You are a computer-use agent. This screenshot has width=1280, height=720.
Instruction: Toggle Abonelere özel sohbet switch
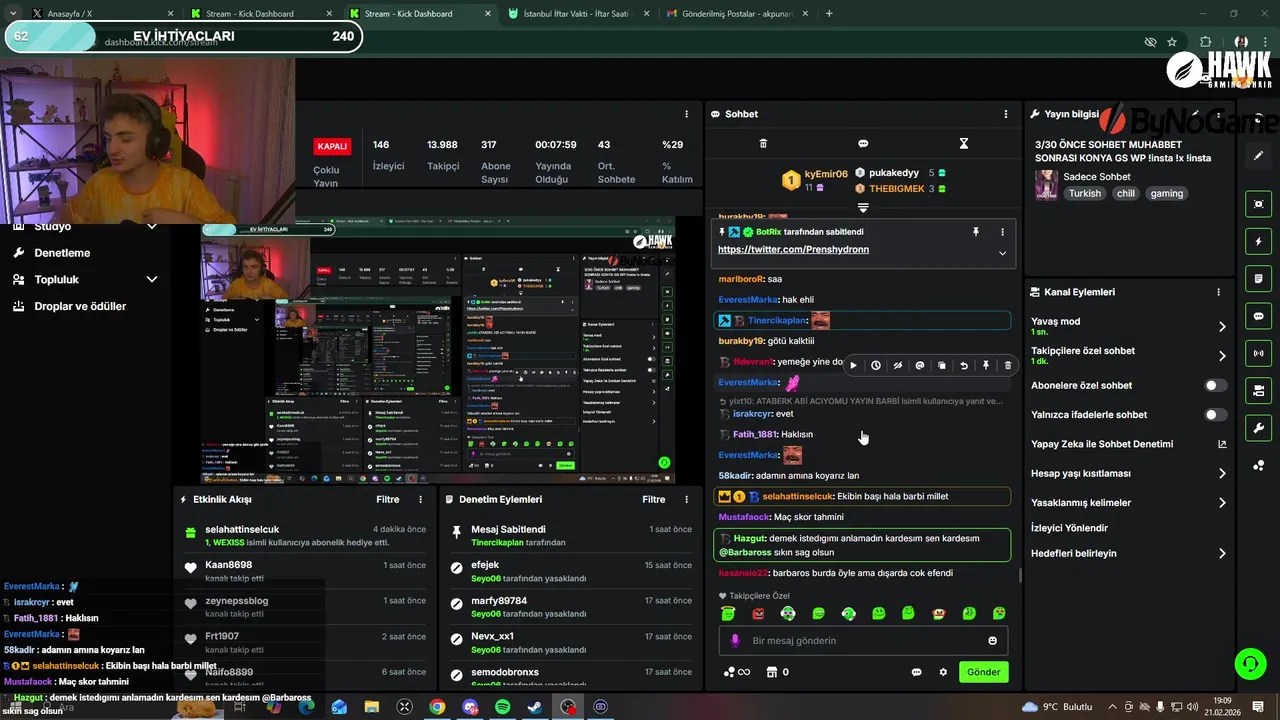pyautogui.click(x=1216, y=385)
